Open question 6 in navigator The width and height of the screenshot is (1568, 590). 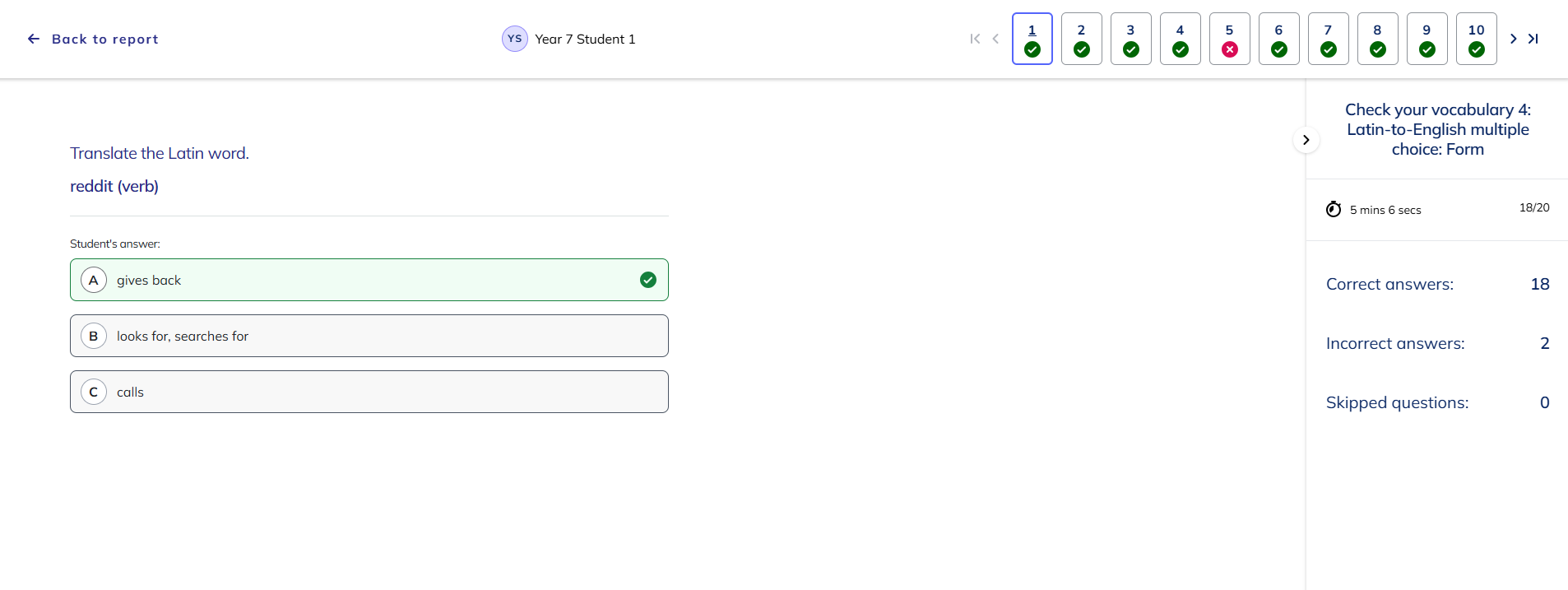(1279, 39)
